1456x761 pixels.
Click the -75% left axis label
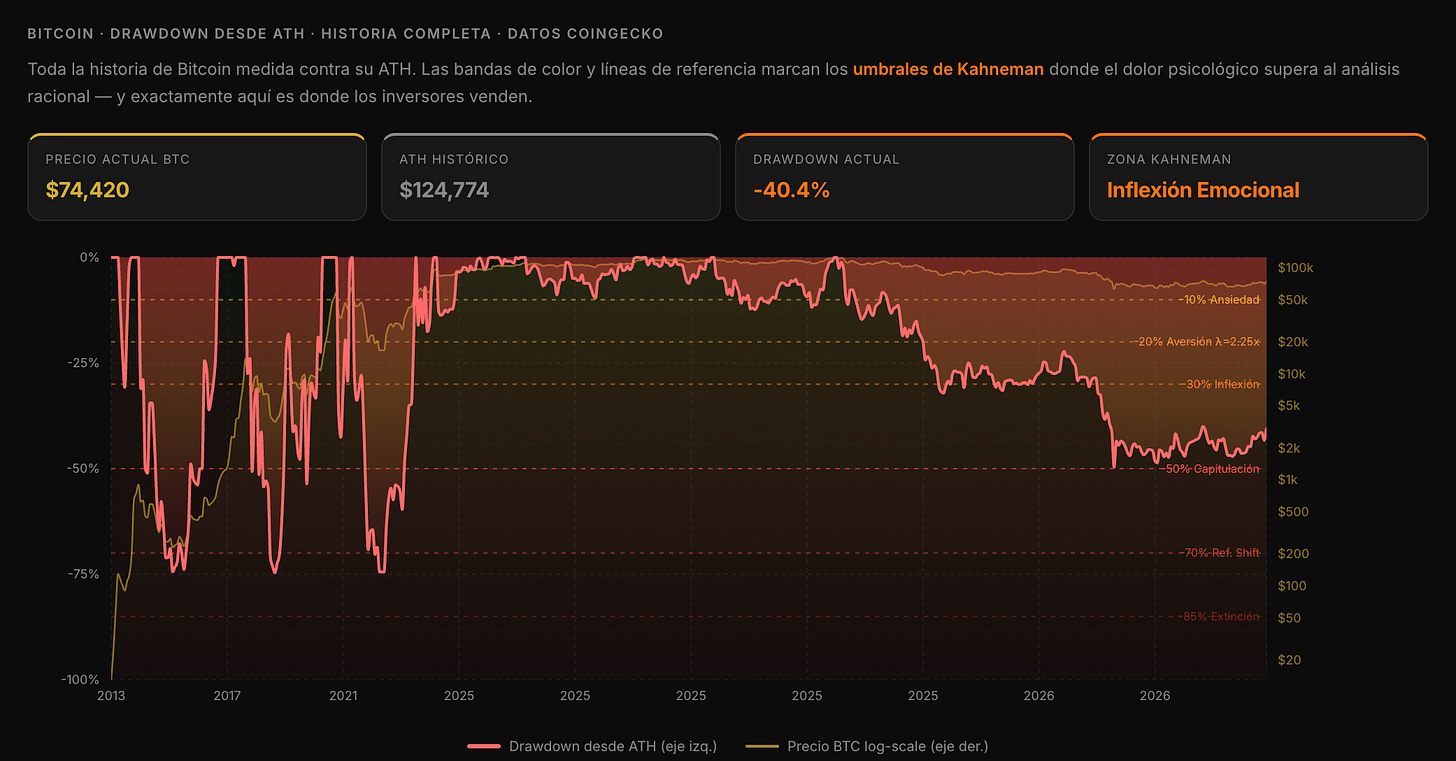pyautogui.click(x=84, y=575)
